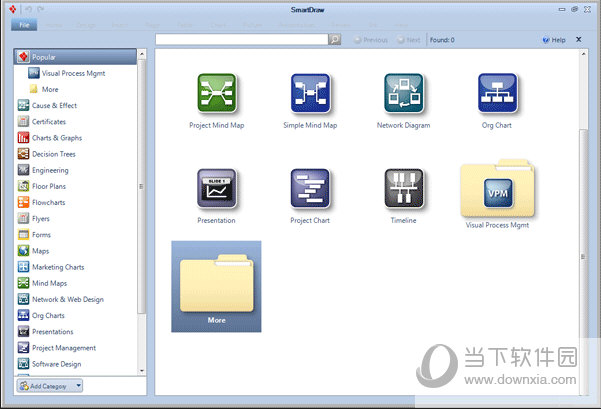Go to Next search result
The width and height of the screenshot is (601, 409).
pos(409,40)
